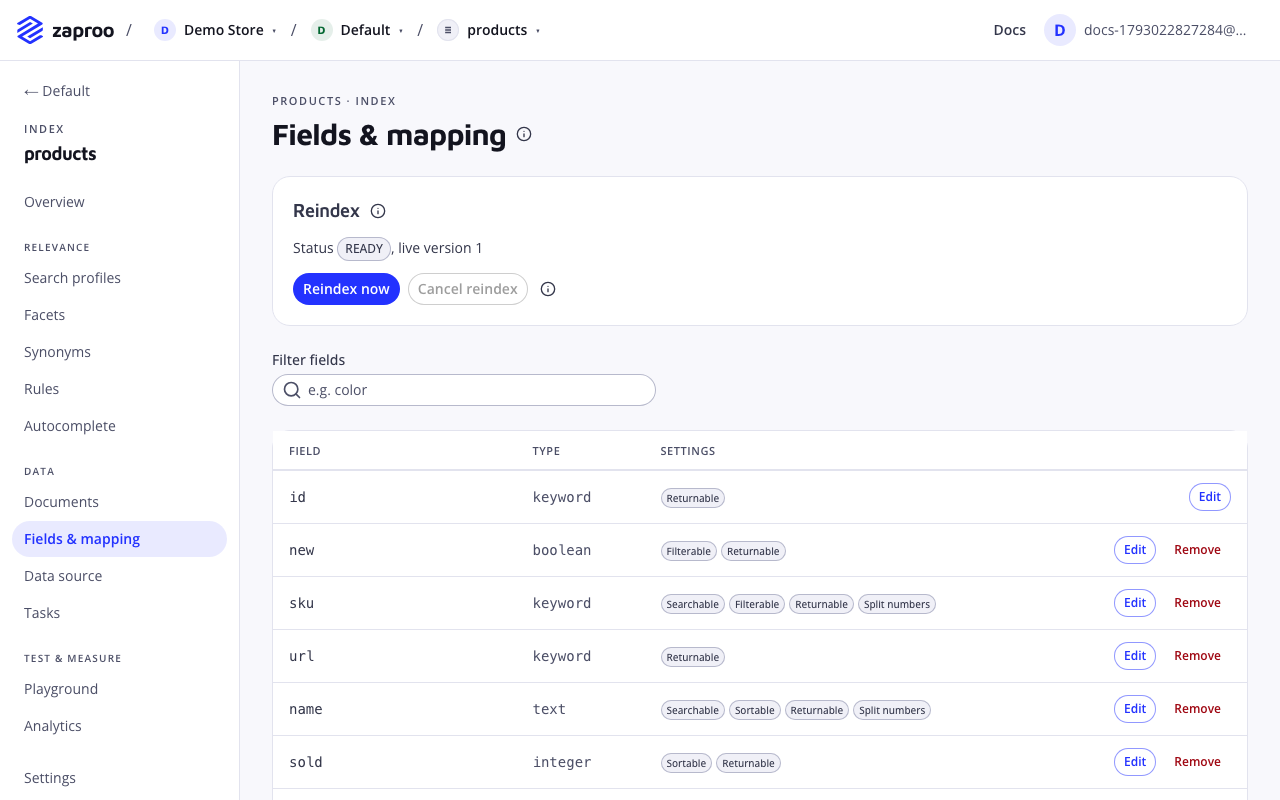Remove the new field
1280x800 pixels.
tap(1197, 550)
